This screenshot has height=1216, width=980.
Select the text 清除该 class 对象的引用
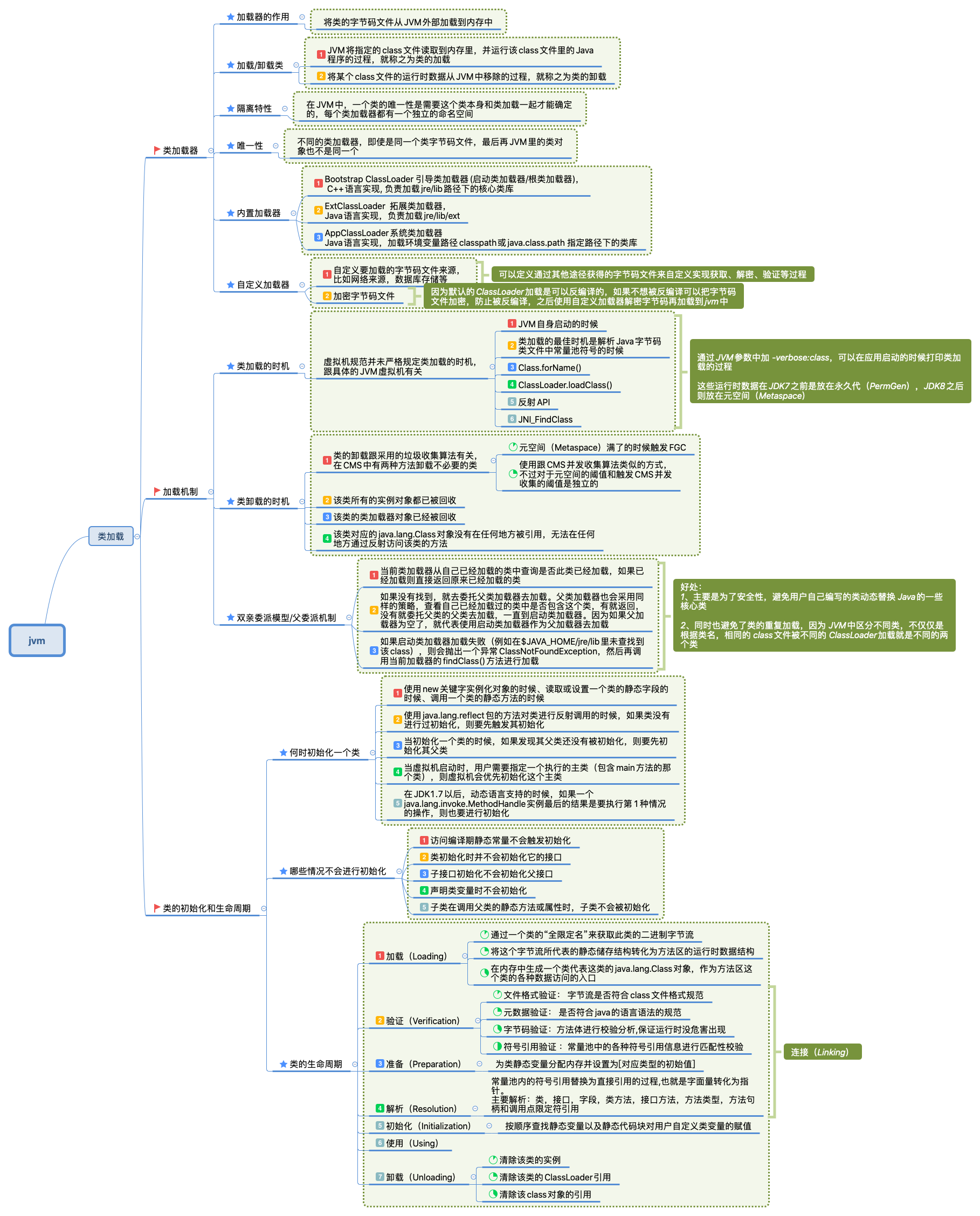tap(546, 1194)
